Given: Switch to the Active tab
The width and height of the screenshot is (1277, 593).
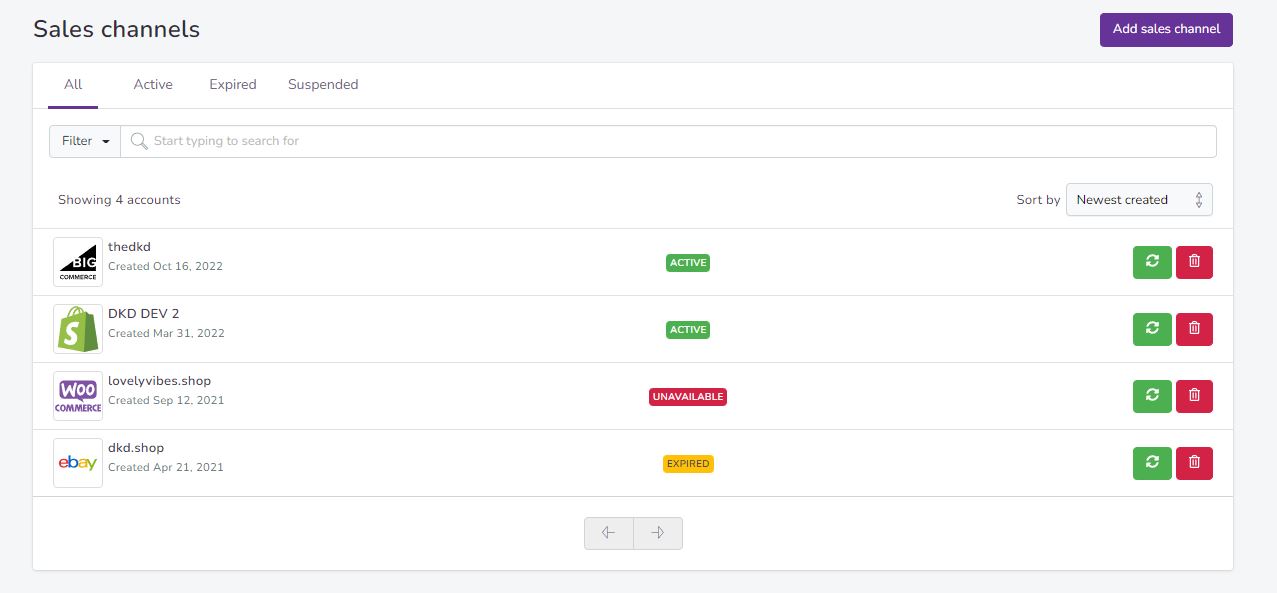Looking at the screenshot, I should tap(153, 85).
